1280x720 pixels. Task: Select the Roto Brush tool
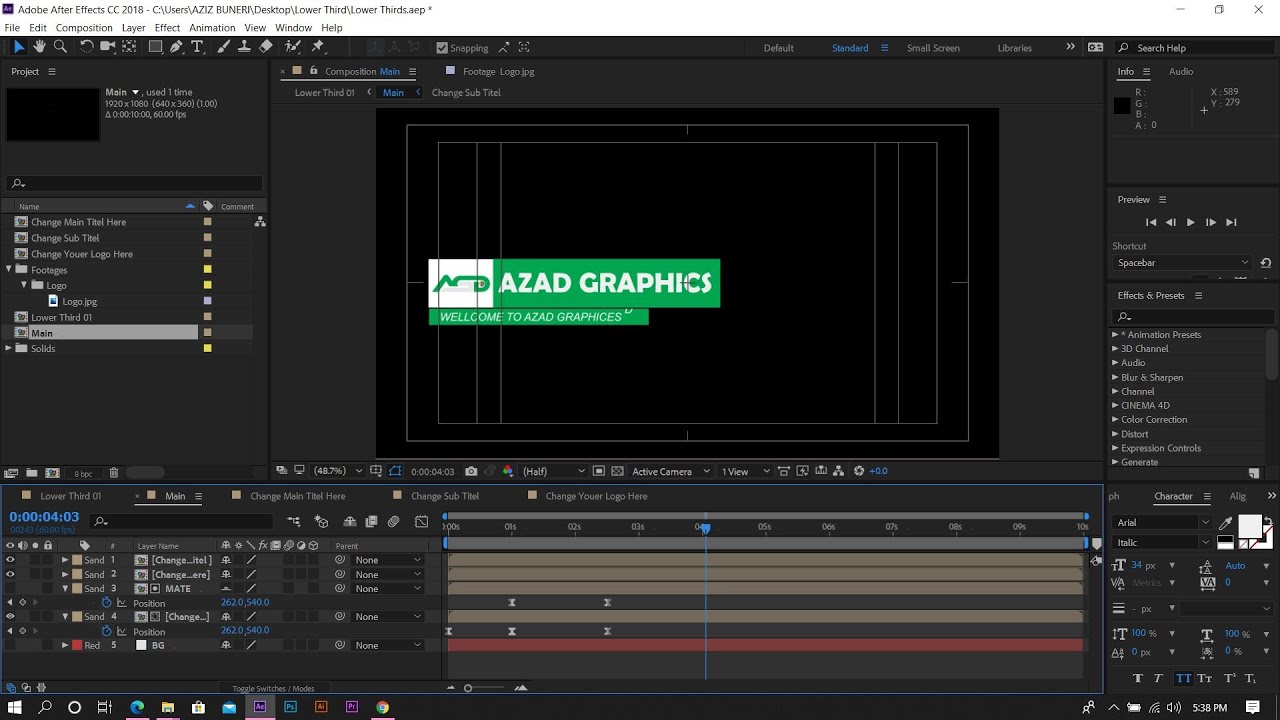coord(292,47)
